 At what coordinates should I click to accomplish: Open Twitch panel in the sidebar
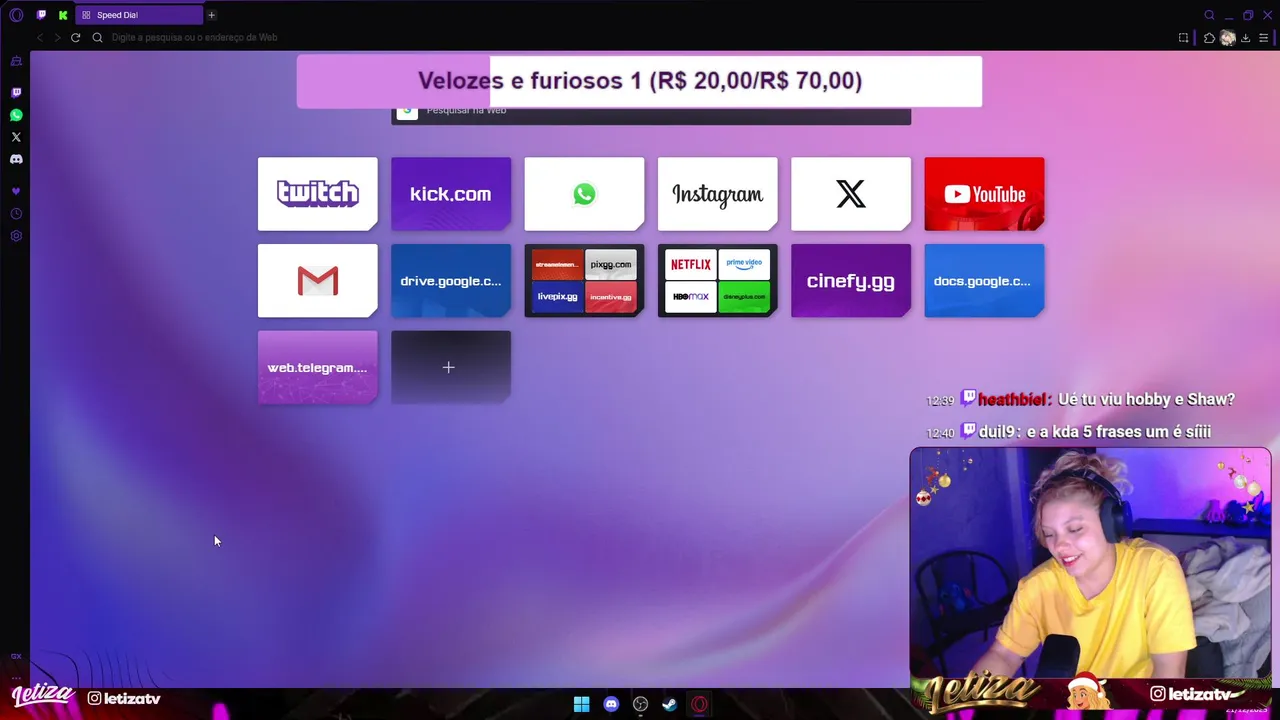pyautogui.click(x=16, y=93)
